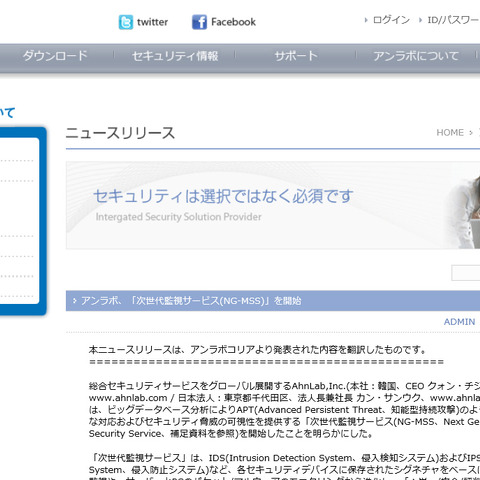480x480 pixels.
Task: Open the Facebook text link
Action: (x=233, y=22)
